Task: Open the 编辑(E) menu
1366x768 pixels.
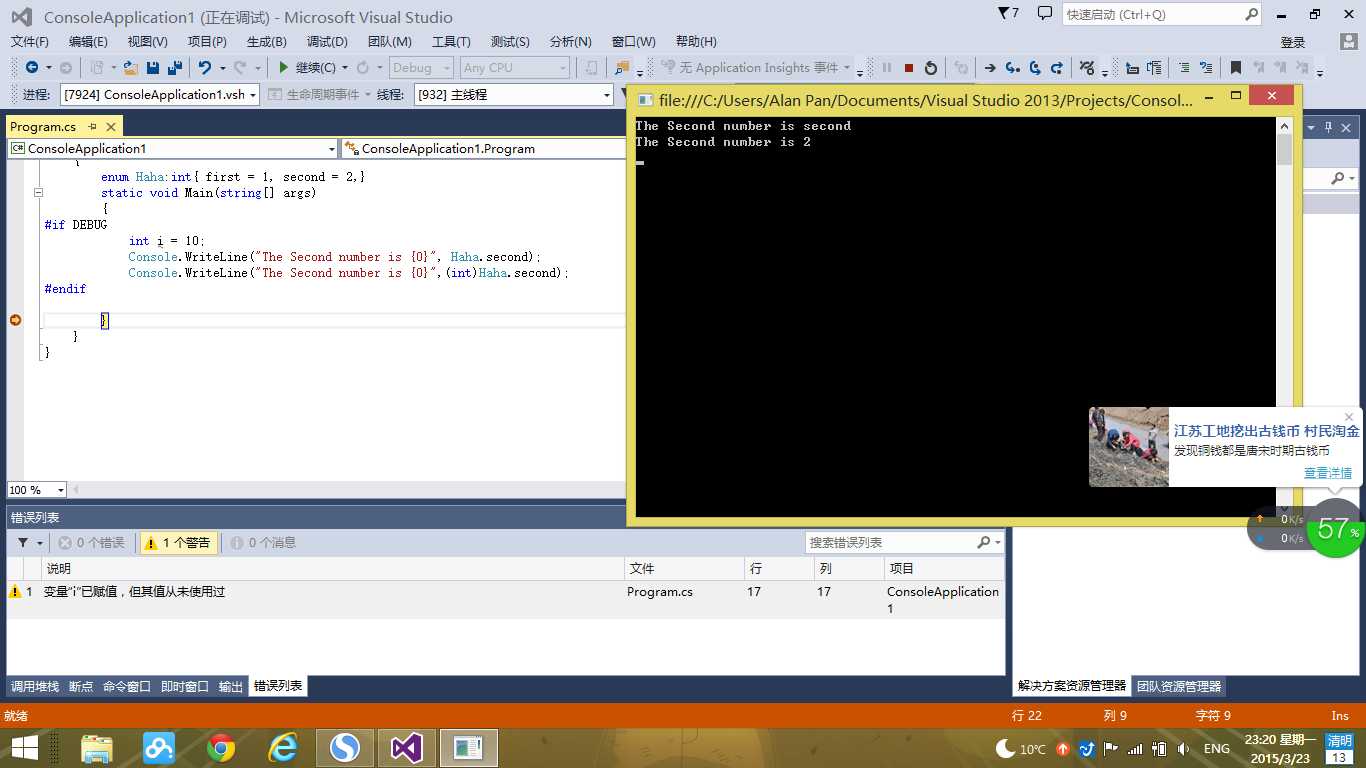Action: (x=88, y=41)
